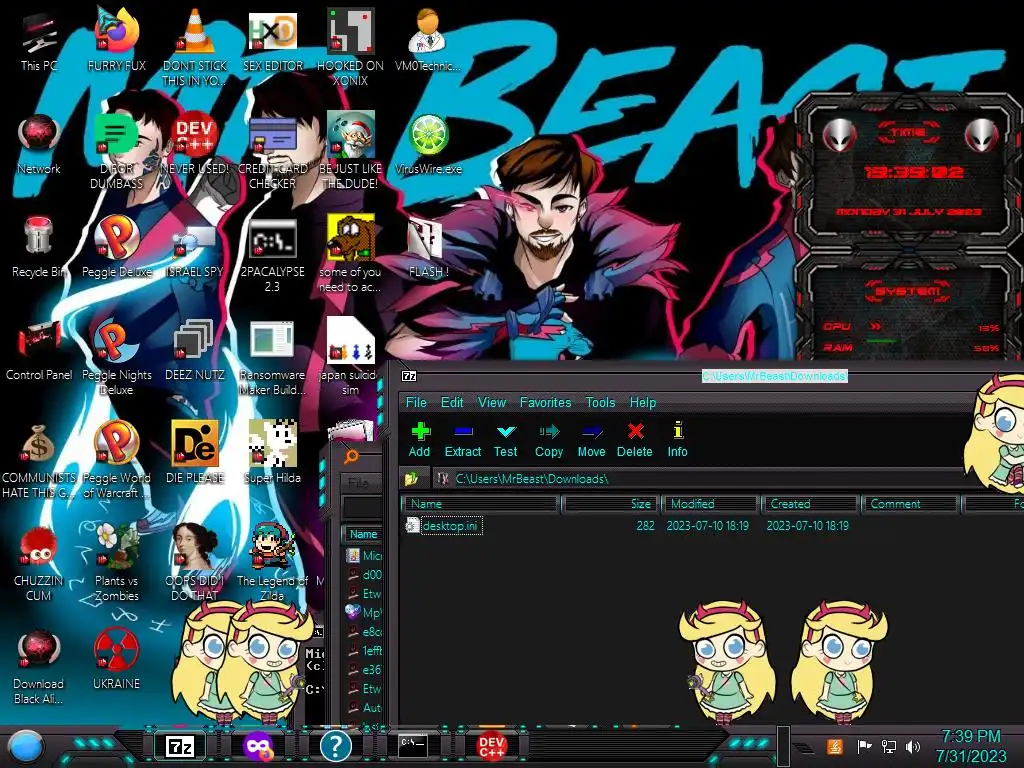Click Copy in 7-Zip toolbar

click(x=549, y=440)
